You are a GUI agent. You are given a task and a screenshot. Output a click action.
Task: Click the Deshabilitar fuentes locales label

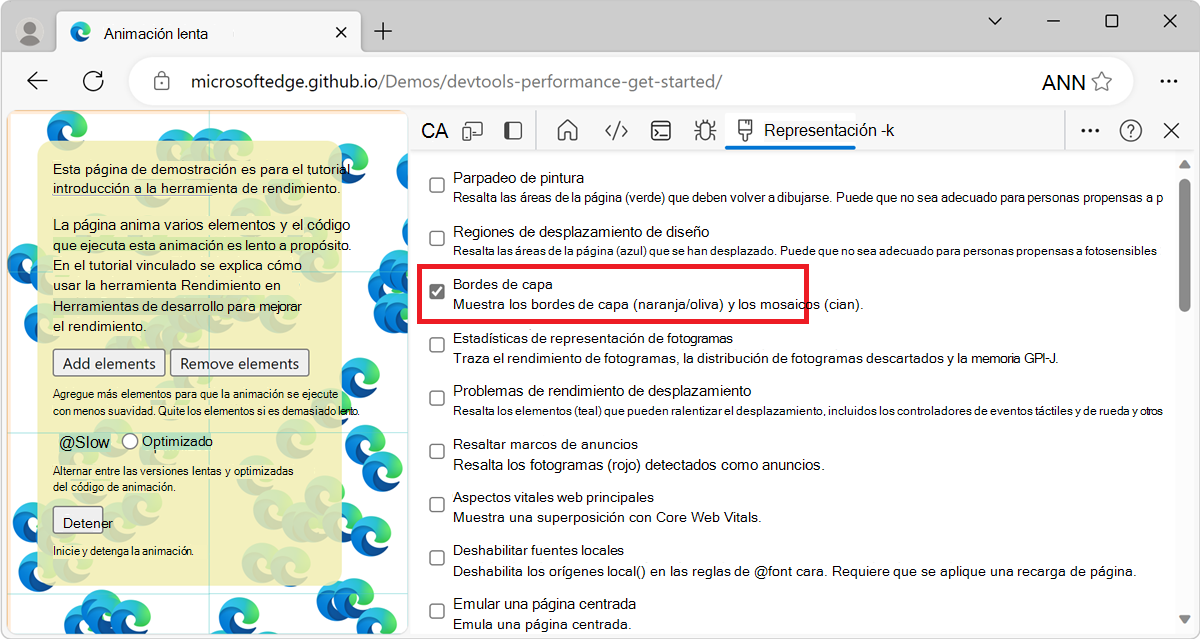538,550
